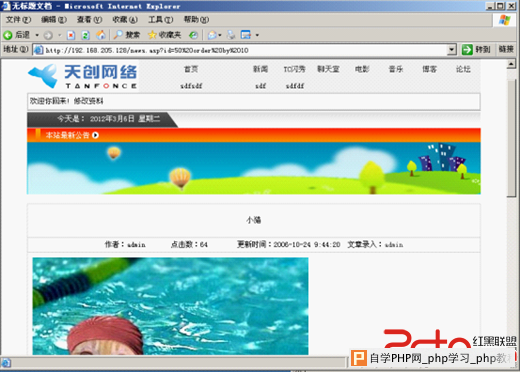Stop page loading with the red X icon
Image resolution: width=520 pixels, height=372 pixels.
click(71, 35)
